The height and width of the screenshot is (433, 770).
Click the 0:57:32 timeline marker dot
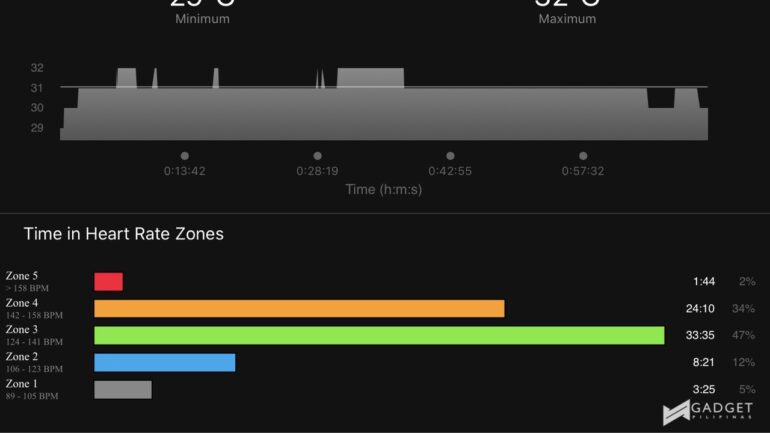tap(583, 156)
